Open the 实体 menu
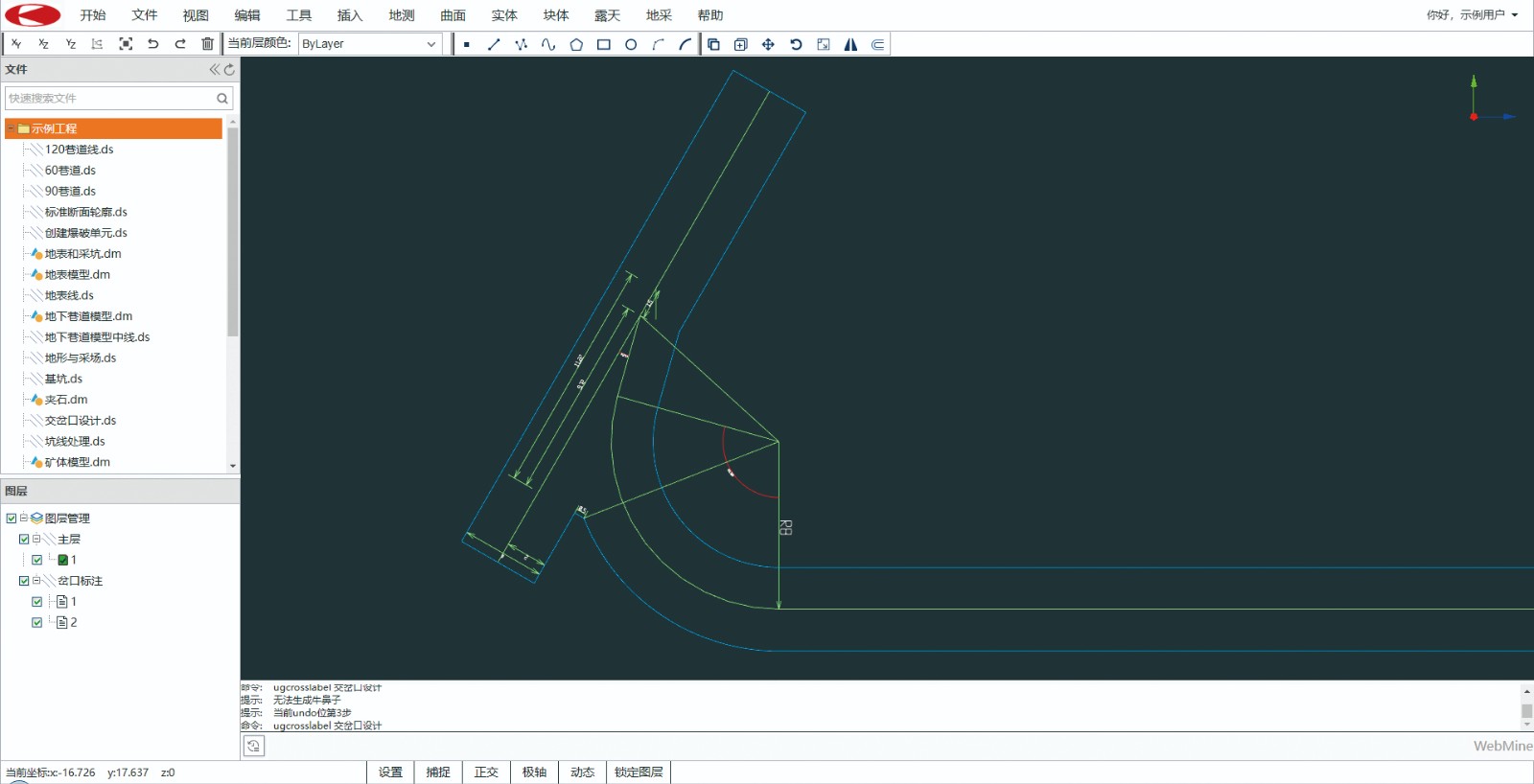The image size is (1534, 784). pyautogui.click(x=504, y=15)
